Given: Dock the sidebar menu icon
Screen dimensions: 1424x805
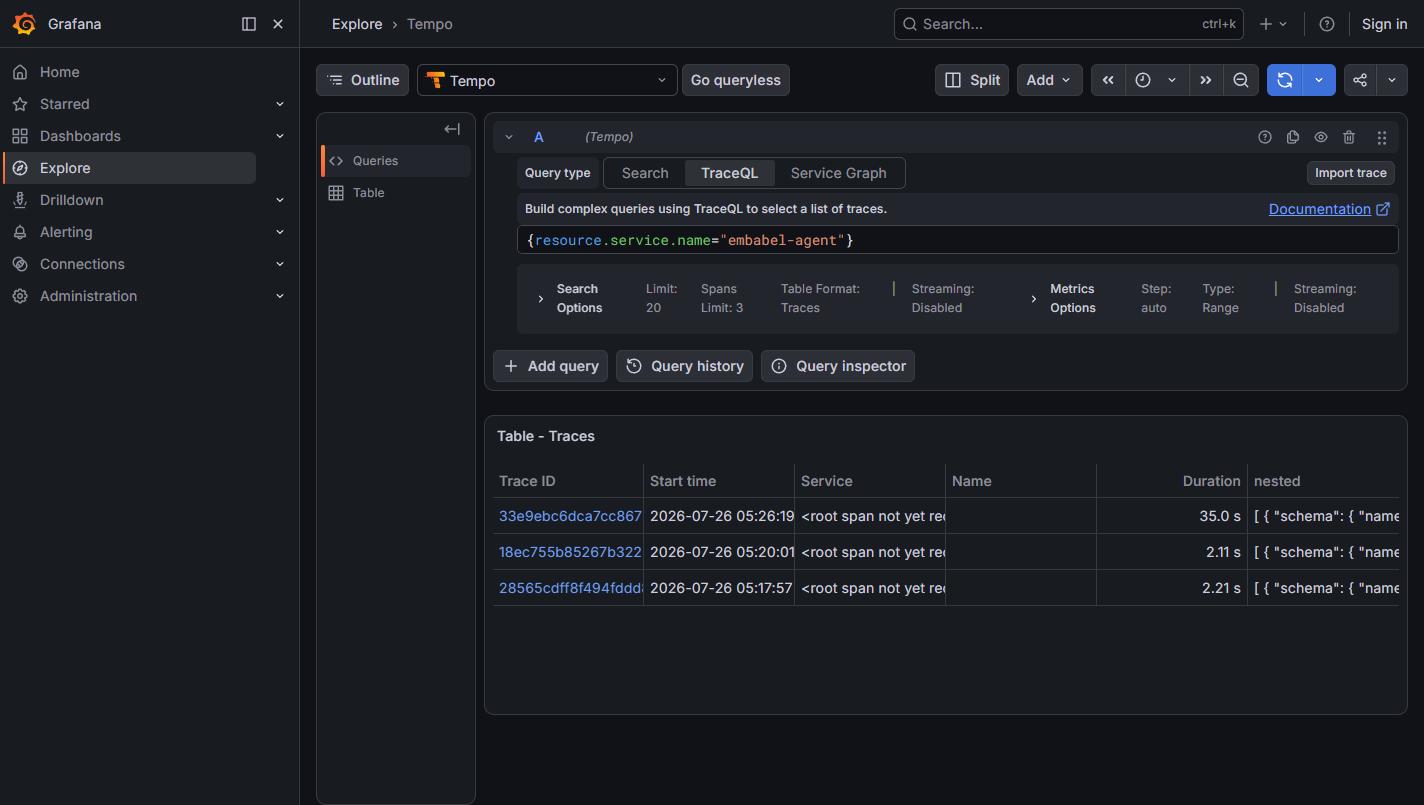Looking at the screenshot, I should click(x=249, y=24).
